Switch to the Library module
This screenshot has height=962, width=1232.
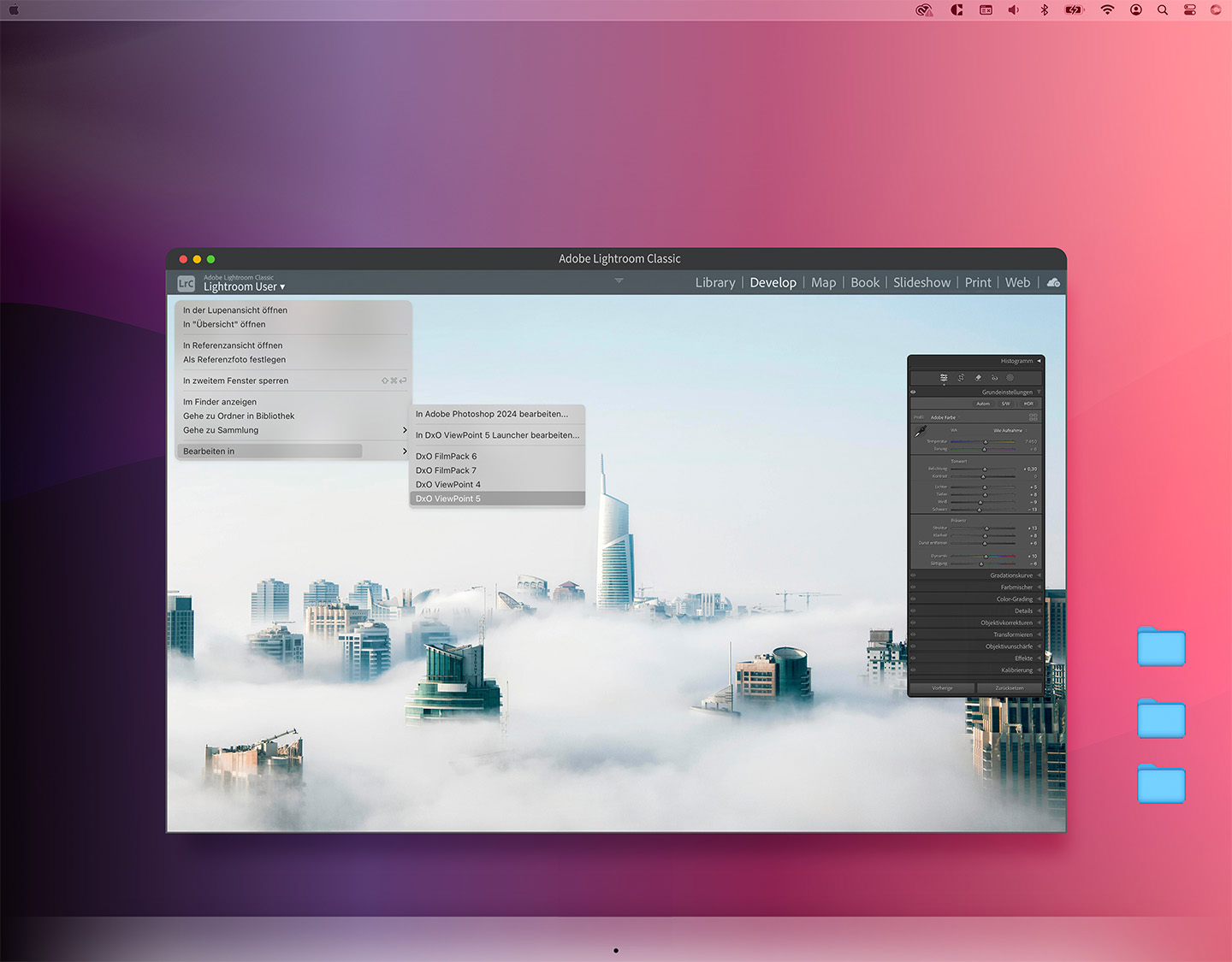click(714, 282)
